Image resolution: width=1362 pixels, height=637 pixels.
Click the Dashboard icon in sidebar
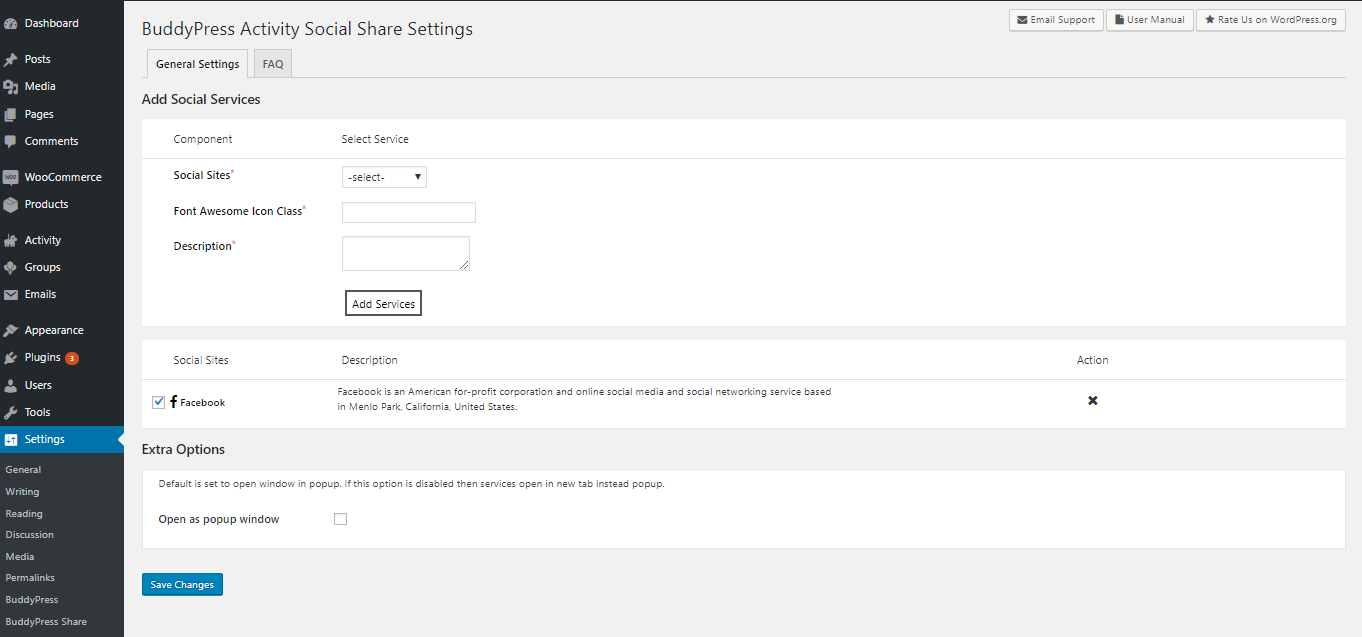(x=11, y=23)
